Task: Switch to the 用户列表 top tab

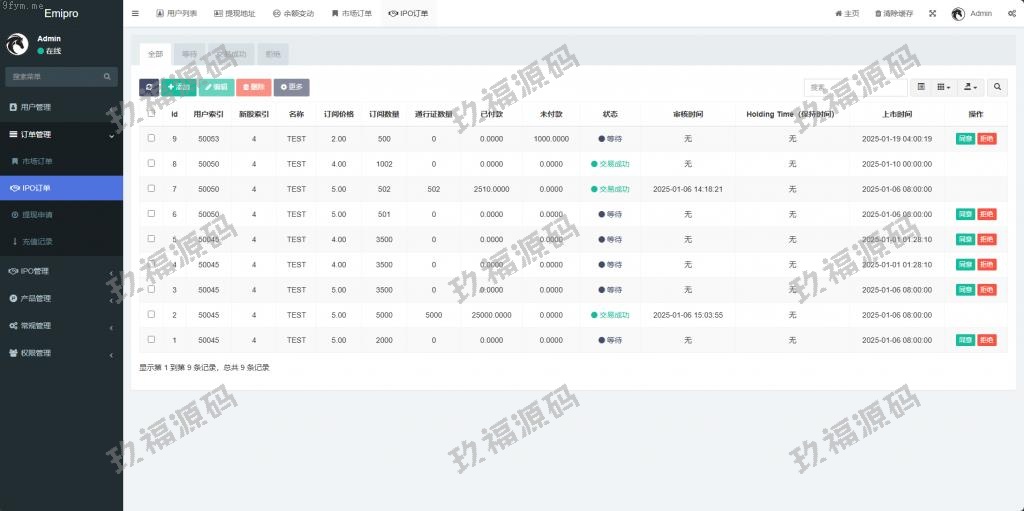Action: coord(176,14)
